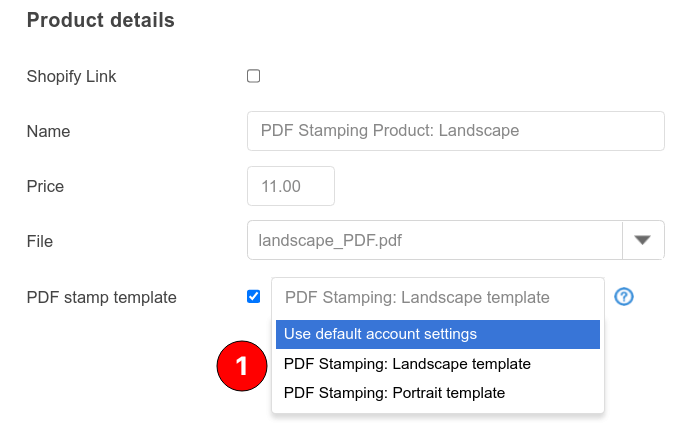698x429 pixels.
Task: Focus the Name input field
Action: [x=455, y=131]
